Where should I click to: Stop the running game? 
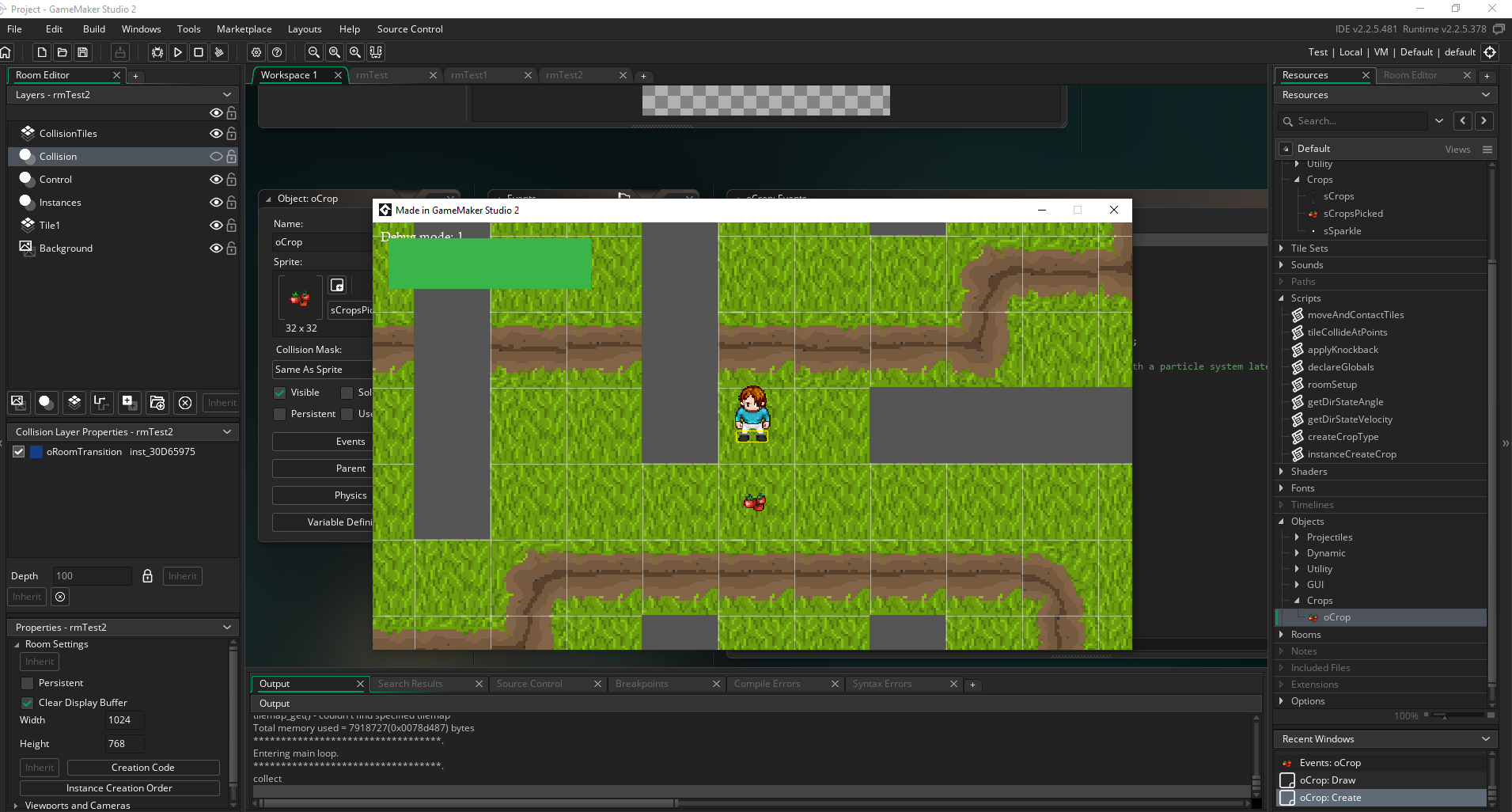pyautogui.click(x=199, y=52)
